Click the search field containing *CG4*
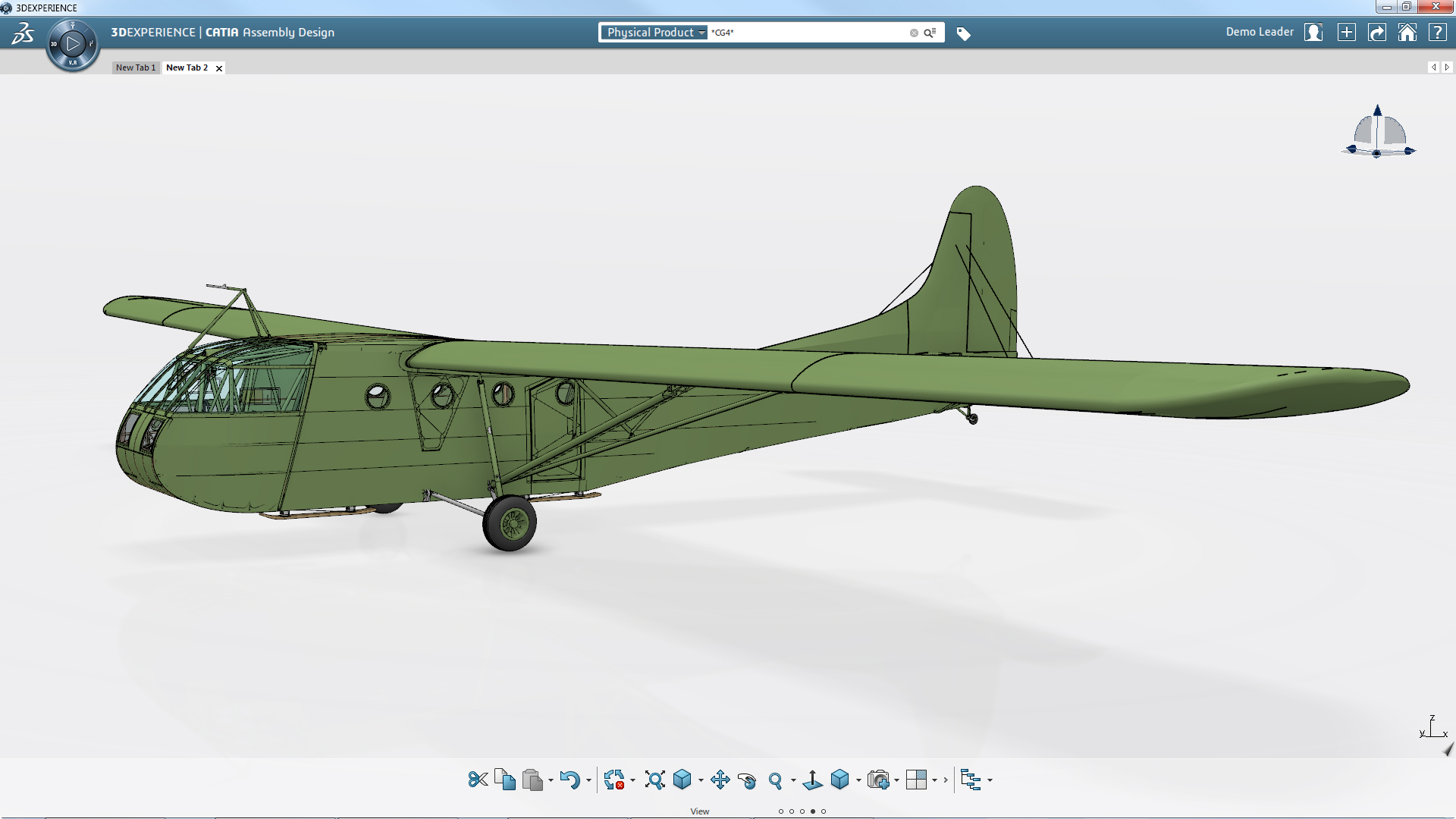The height and width of the screenshot is (819, 1456). (808, 33)
